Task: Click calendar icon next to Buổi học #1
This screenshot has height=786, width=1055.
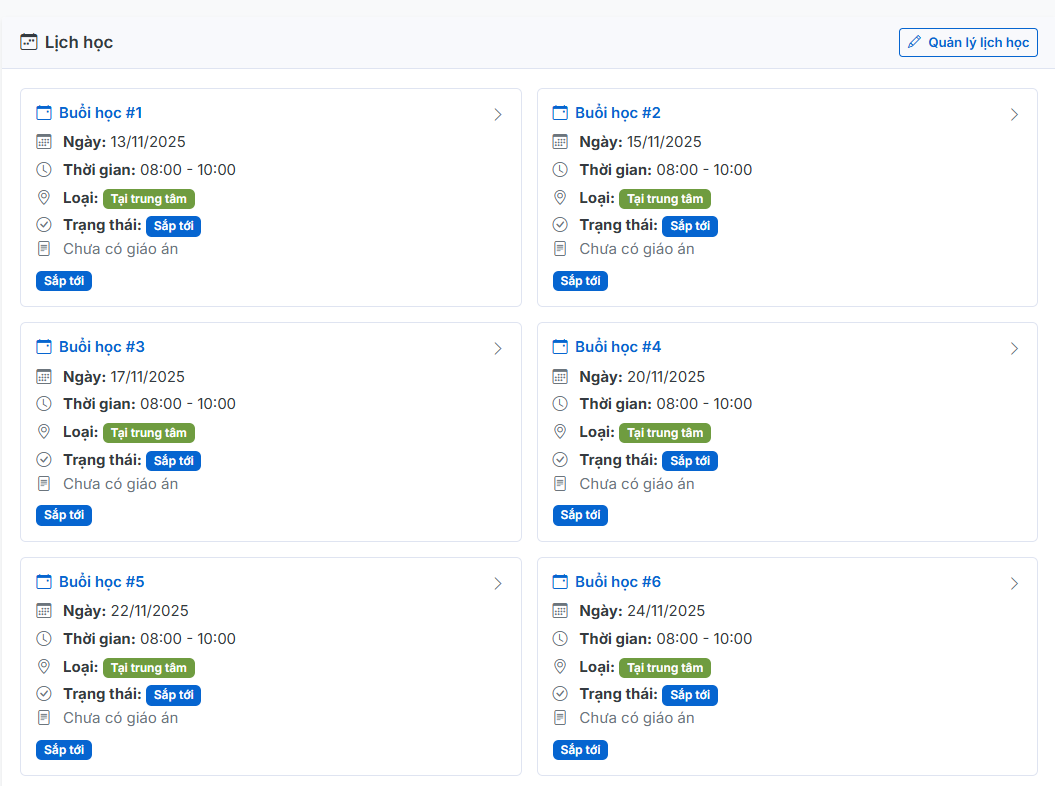Action: pyautogui.click(x=44, y=113)
